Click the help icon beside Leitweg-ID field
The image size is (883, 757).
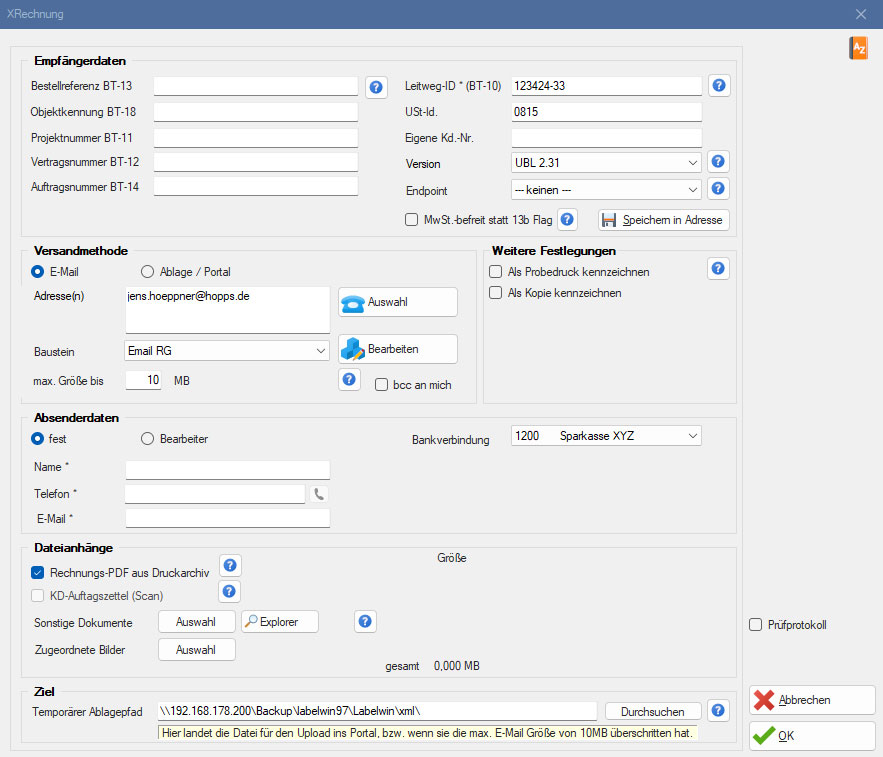click(719, 86)
